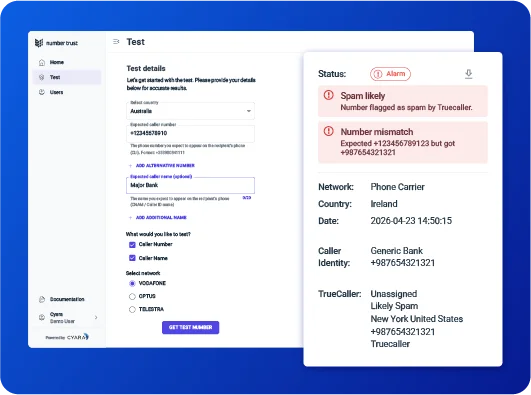This screenshot has width=531, height=395.
Task: Select the Test sidebar icon
Action: [x=42, y=77]
